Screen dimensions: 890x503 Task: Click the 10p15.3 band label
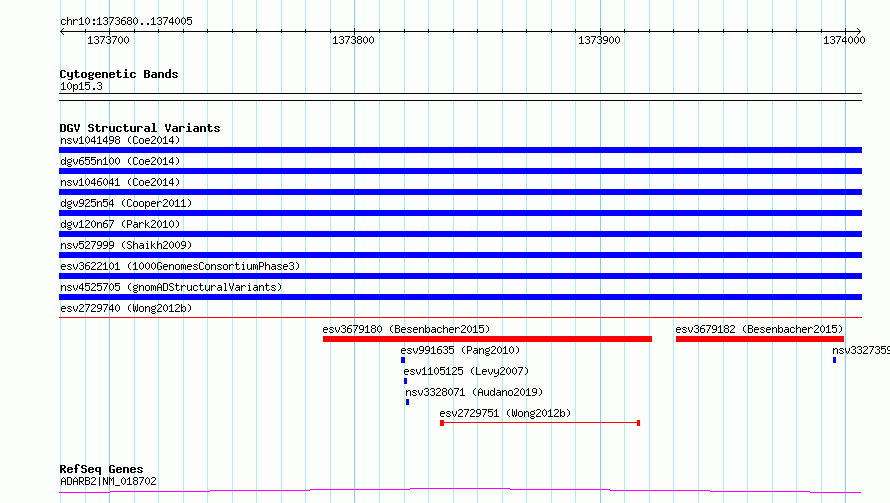tap(81, 86)
